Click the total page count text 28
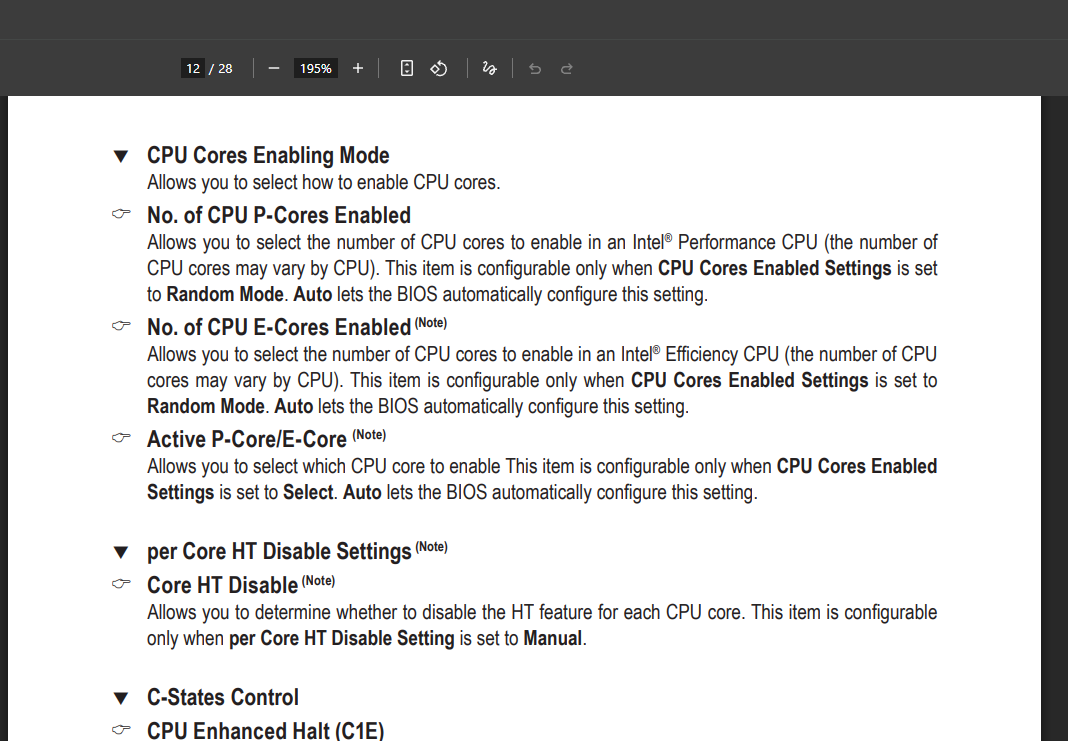Viewport: 1068px width, 741px height. 225,69
